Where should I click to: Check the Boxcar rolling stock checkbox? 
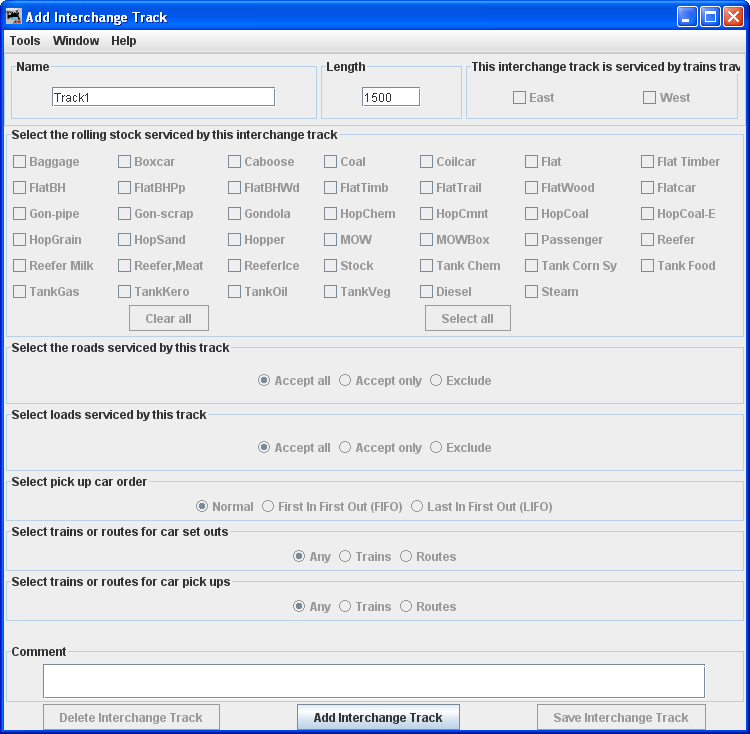point(125,162)
